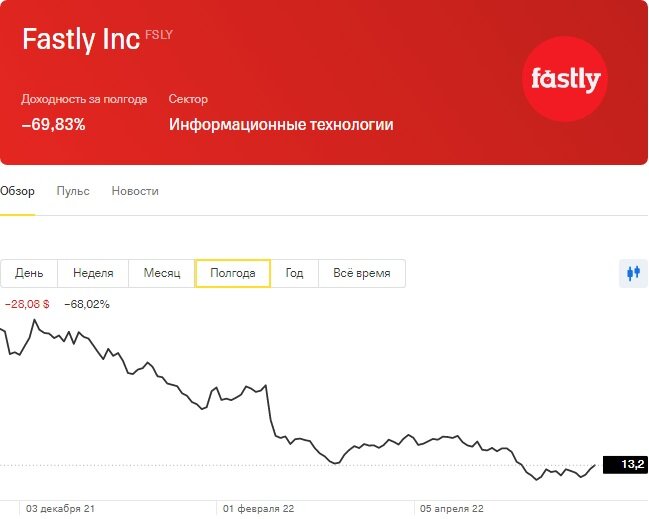Viewport: 649px width, 519px height.
Task: Click the 13,2 current price label
Action: pyautogui.click(x=625, y=464)
